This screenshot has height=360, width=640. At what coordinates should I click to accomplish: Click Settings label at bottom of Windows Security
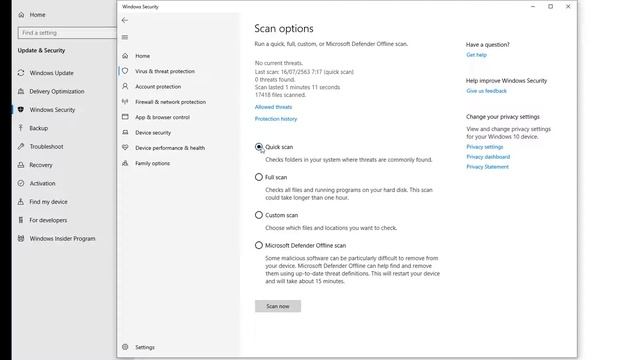[x=144, y=347]
